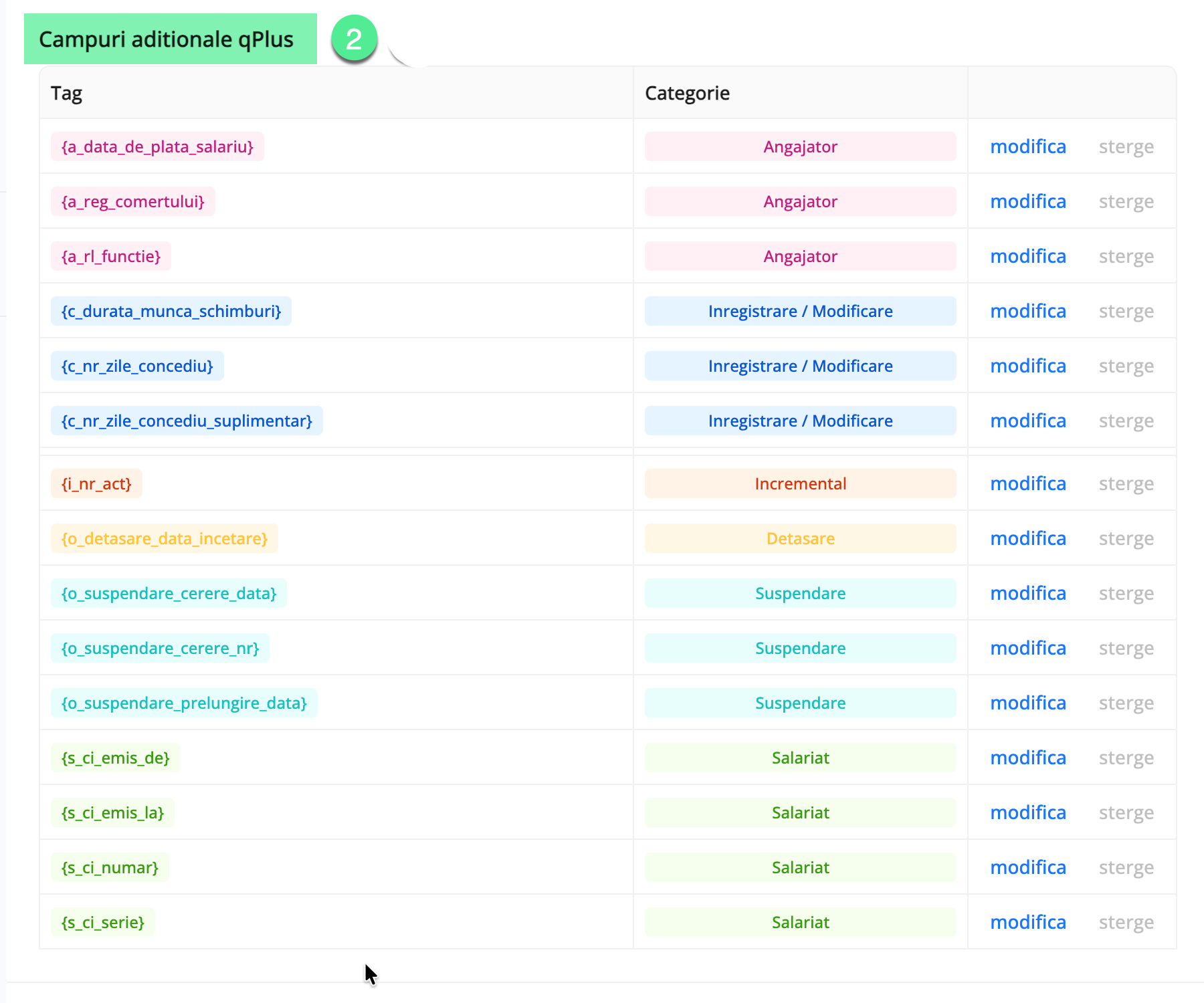
Task: Select the {s_ci_emis_la} tag
Action: tap(112, 812)
